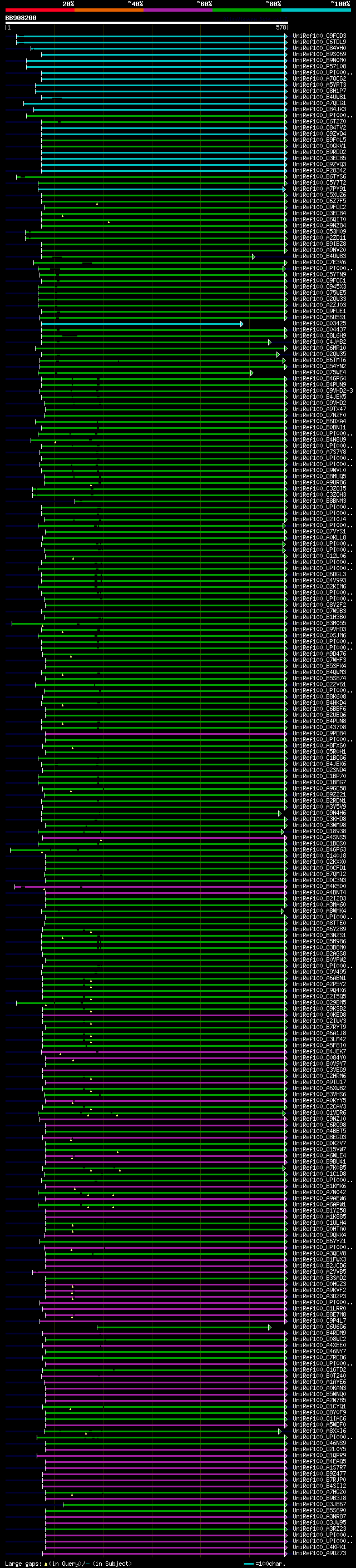This screenshot has height=1568, width=356.
Task: Select the UniRef100_B0T240 label
Action: 319,1376
